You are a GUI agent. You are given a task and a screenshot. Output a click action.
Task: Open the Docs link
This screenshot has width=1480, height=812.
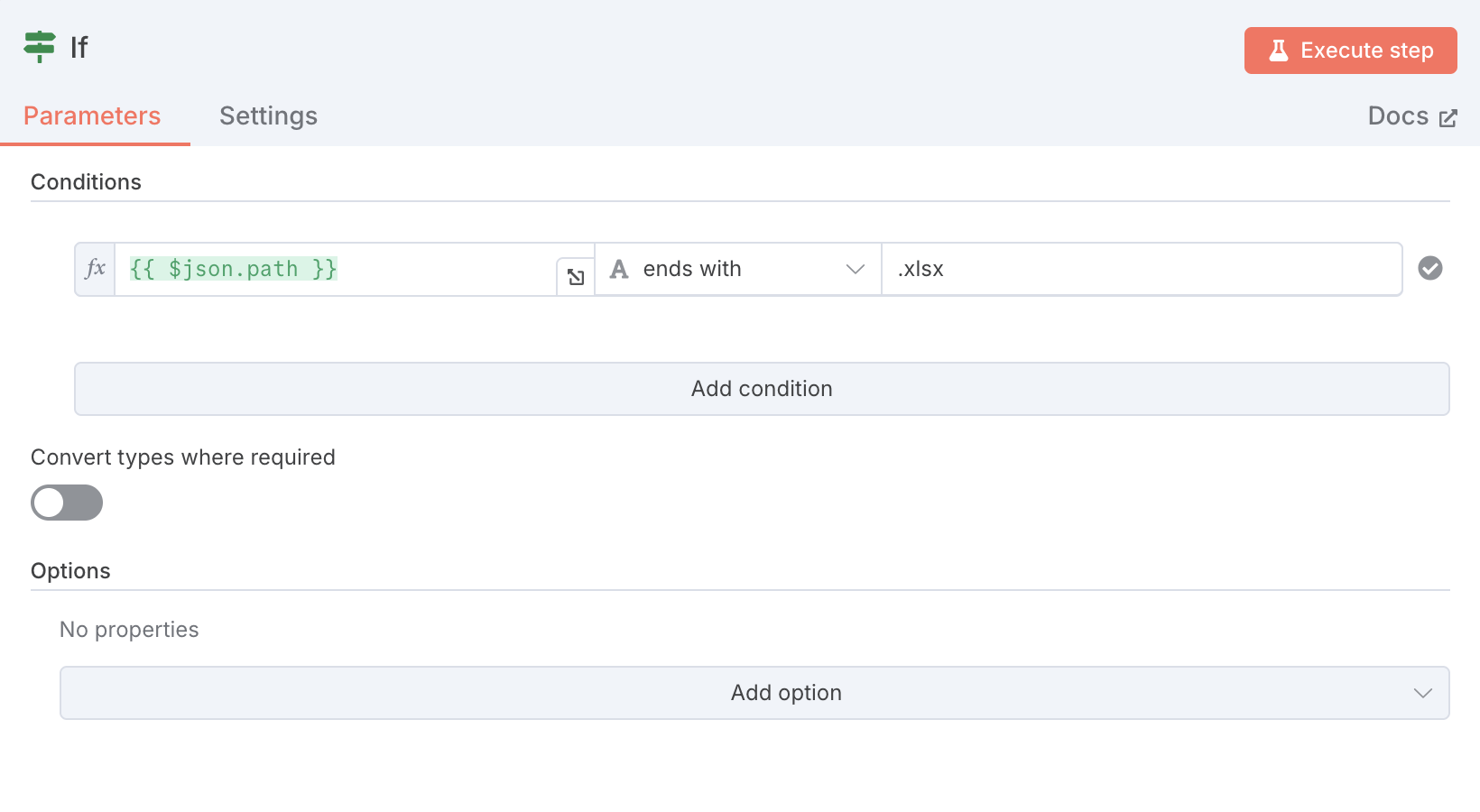(x=1398, y=116)
